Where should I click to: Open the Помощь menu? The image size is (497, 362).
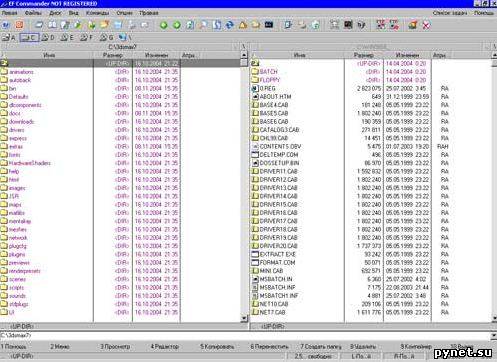click(484, 13)
